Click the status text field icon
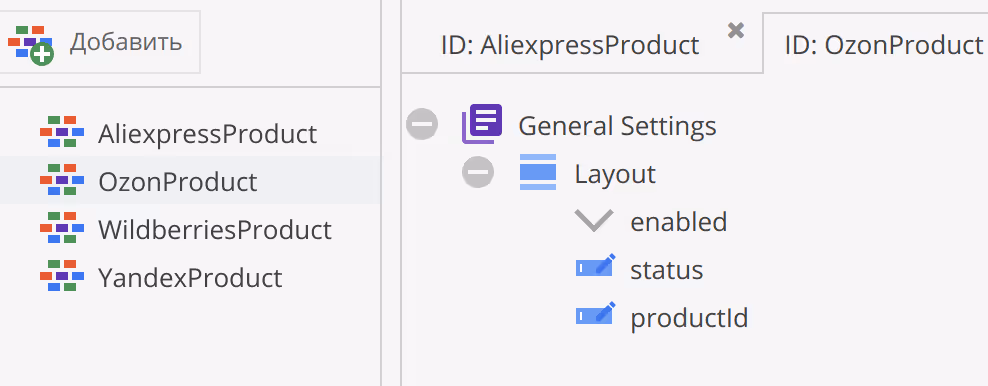 pyautogui.click(x=595, y=266)
